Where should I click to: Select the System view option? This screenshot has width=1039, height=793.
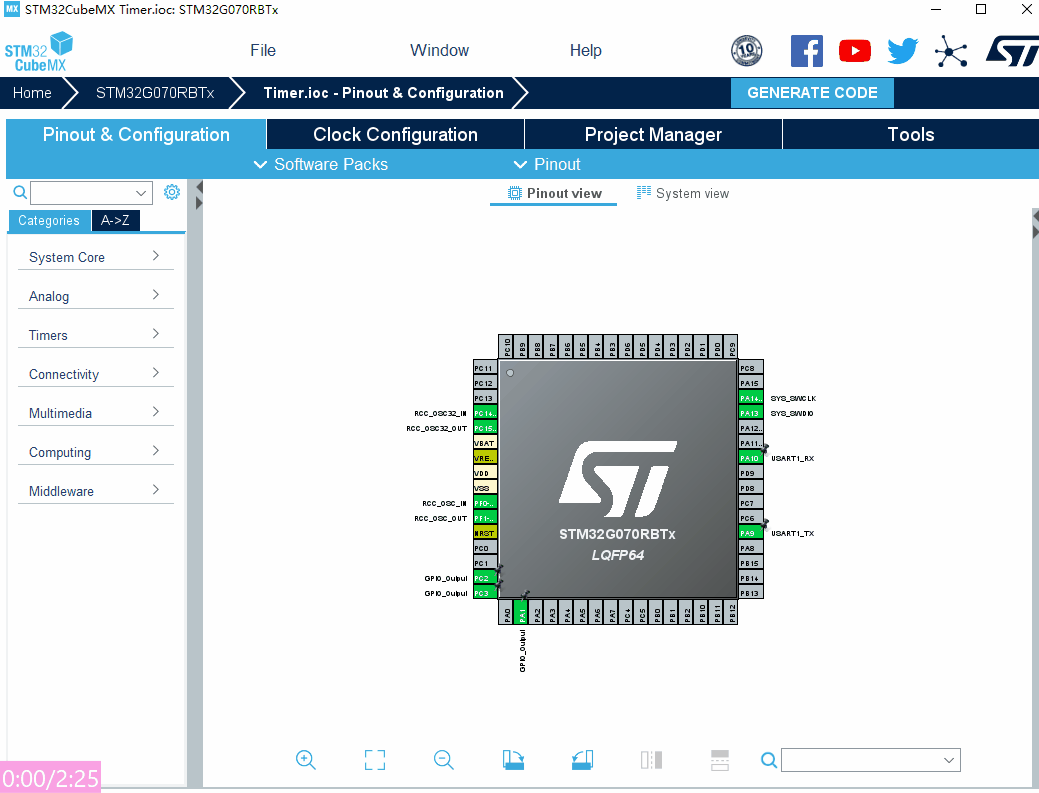683,193
